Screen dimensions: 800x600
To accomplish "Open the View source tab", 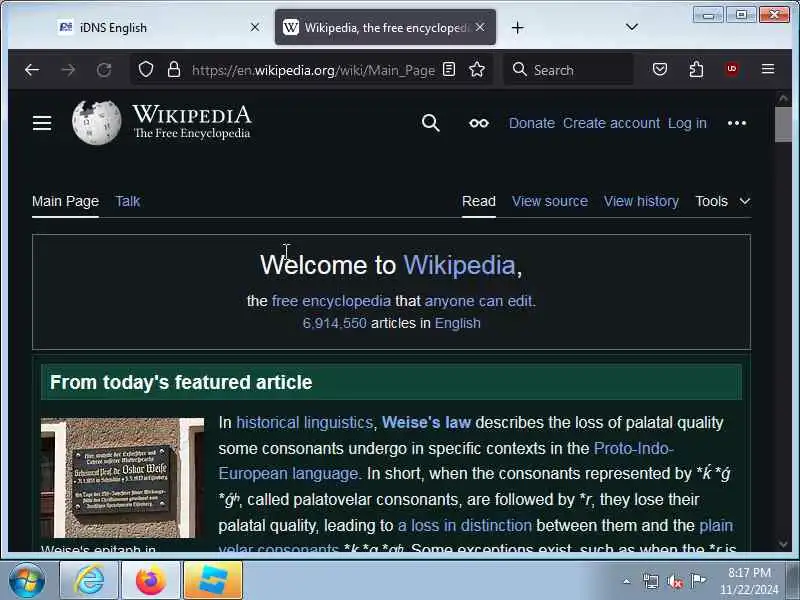I will [x=550, y=202].
